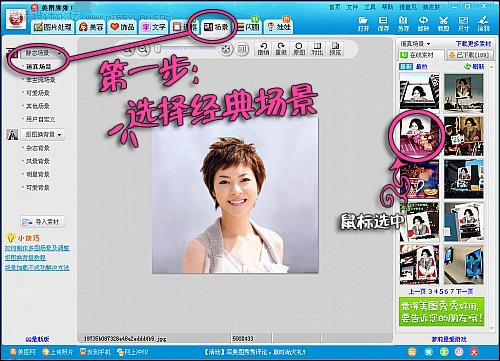Click the 打开 open-file icon

point(364,24)
